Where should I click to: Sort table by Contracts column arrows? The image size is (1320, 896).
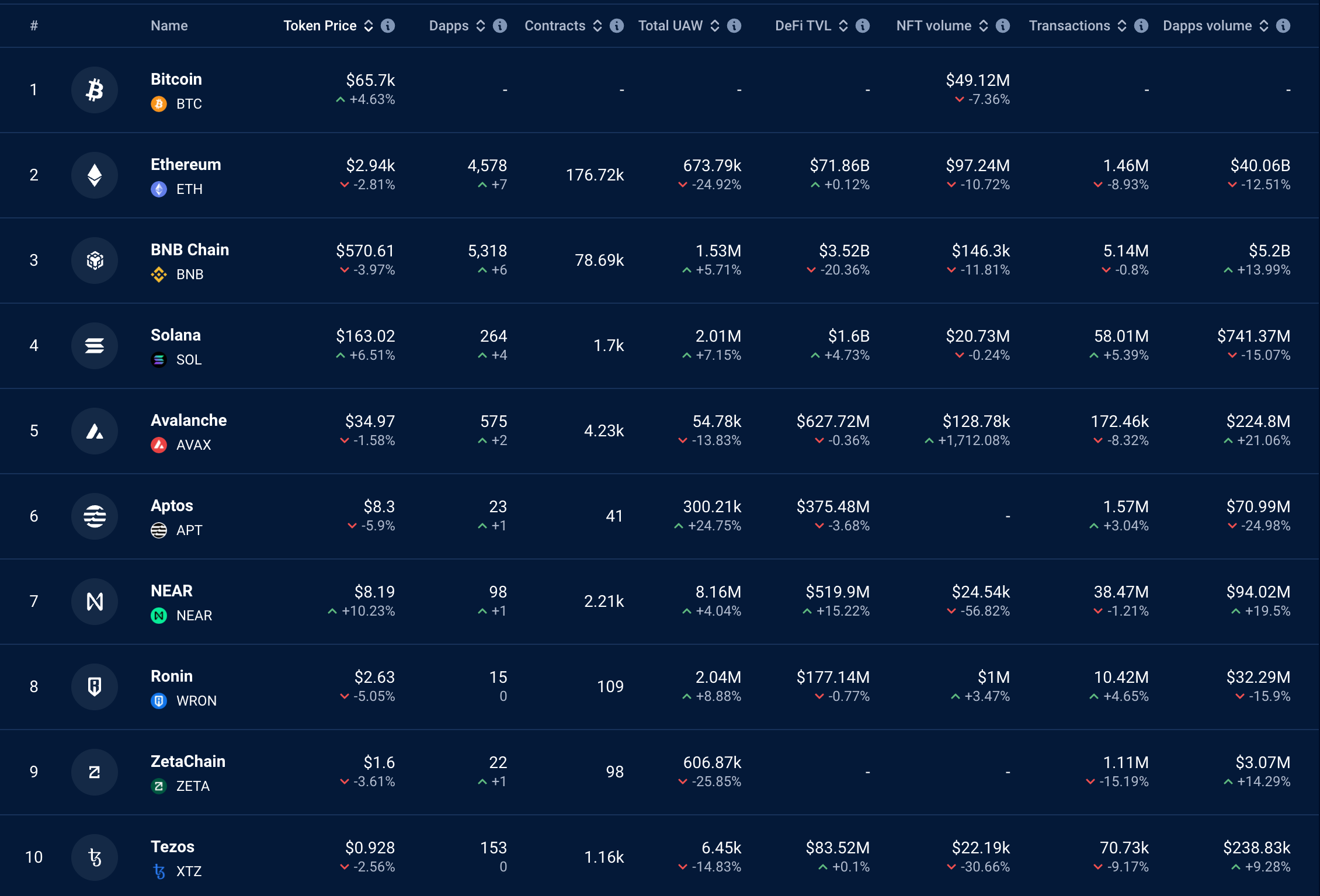point(598,26)
